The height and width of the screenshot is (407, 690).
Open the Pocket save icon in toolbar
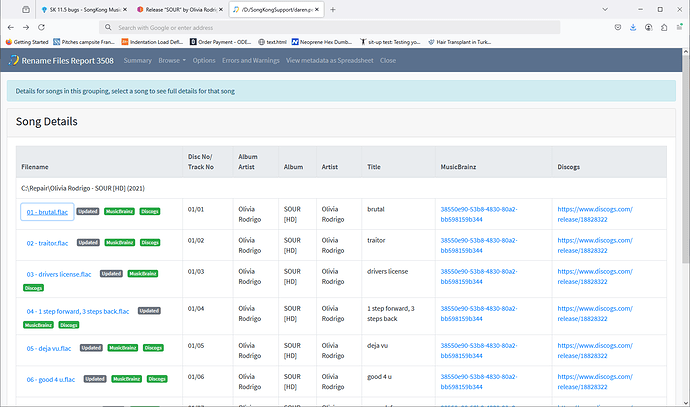(618, 27)
